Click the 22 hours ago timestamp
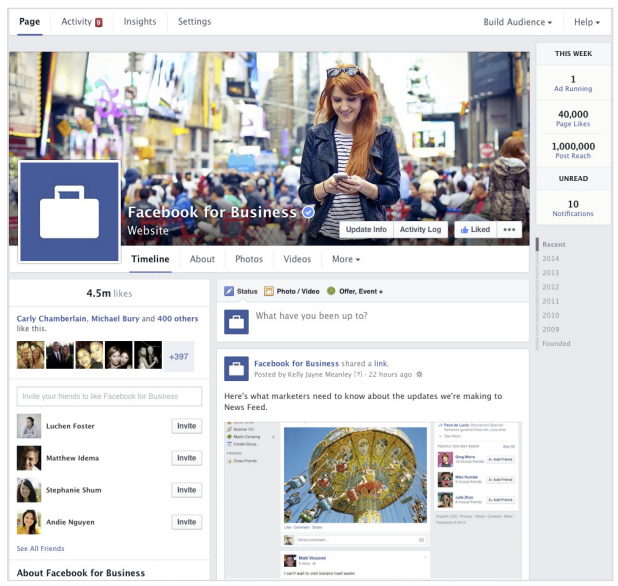618x586 pixels. pos(390,374)
